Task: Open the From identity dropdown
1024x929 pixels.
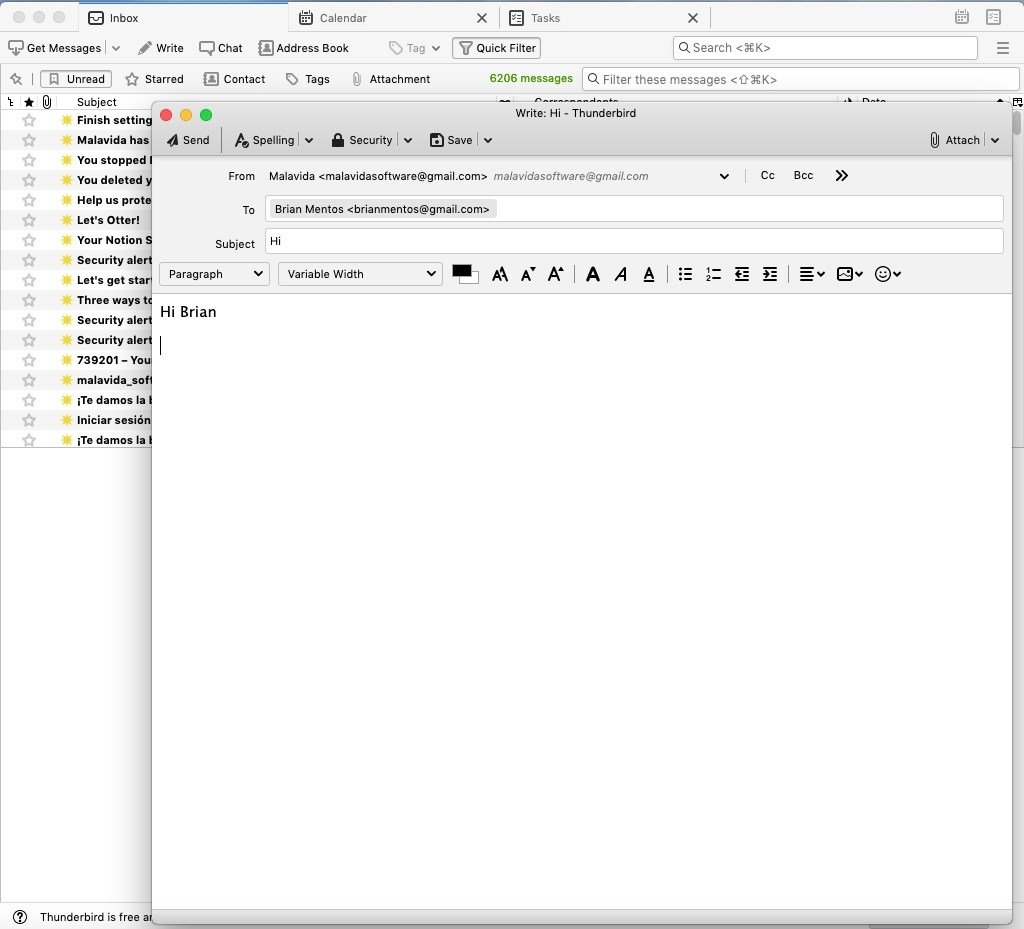Action: coord(724,176)
